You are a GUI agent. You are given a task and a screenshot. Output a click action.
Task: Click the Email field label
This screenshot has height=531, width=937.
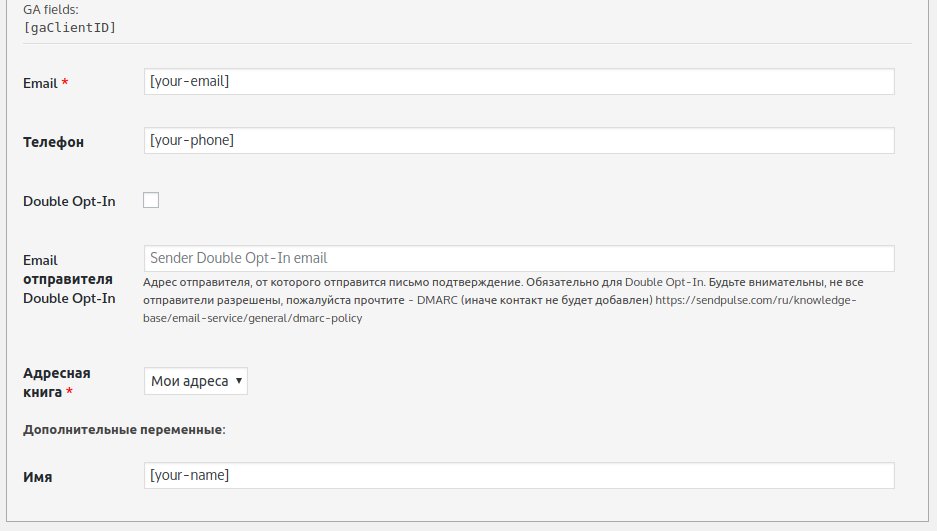(x=40, y=84)
